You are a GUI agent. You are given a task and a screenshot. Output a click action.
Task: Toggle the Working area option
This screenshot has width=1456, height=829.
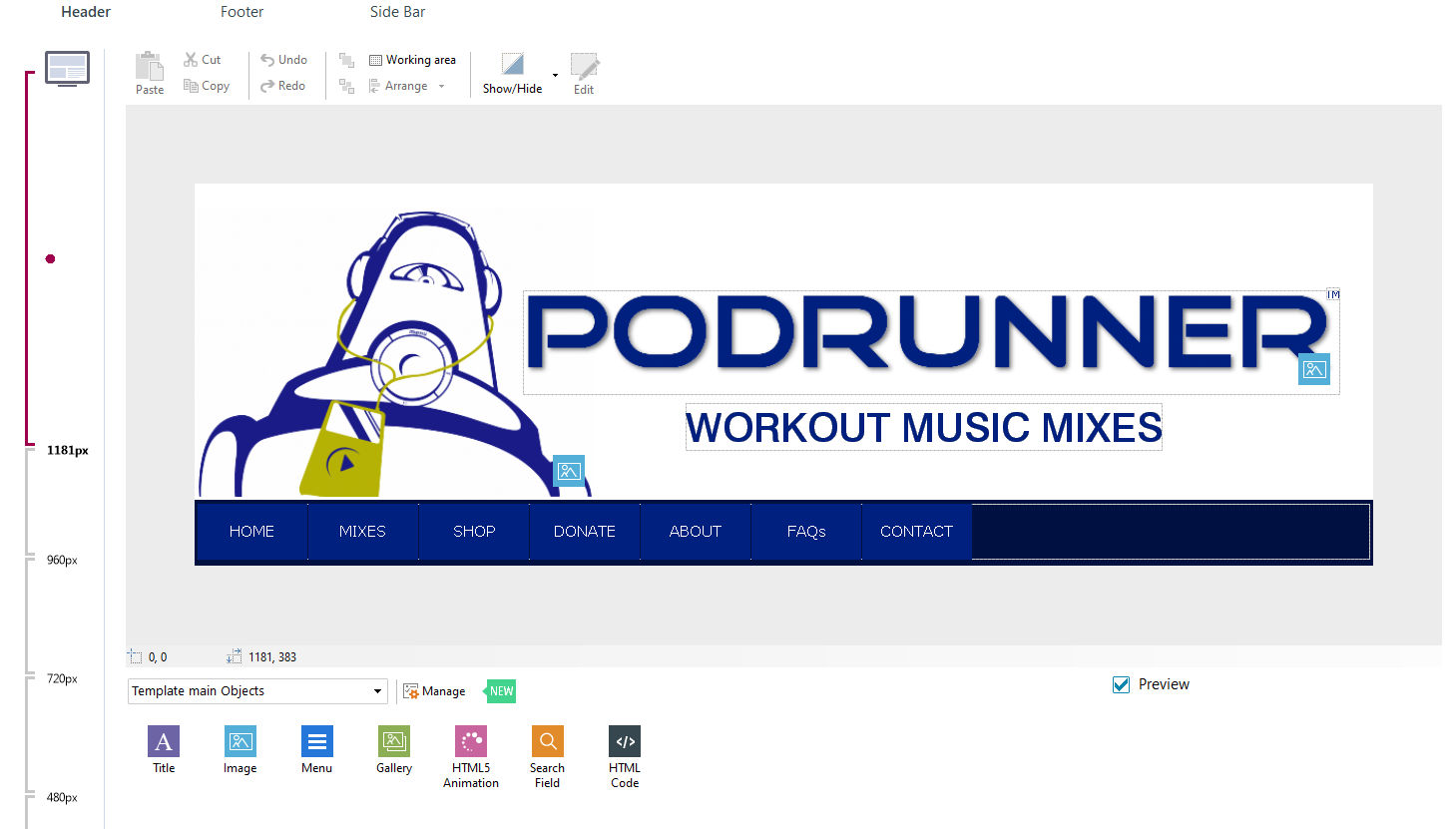tap(412, 60)
